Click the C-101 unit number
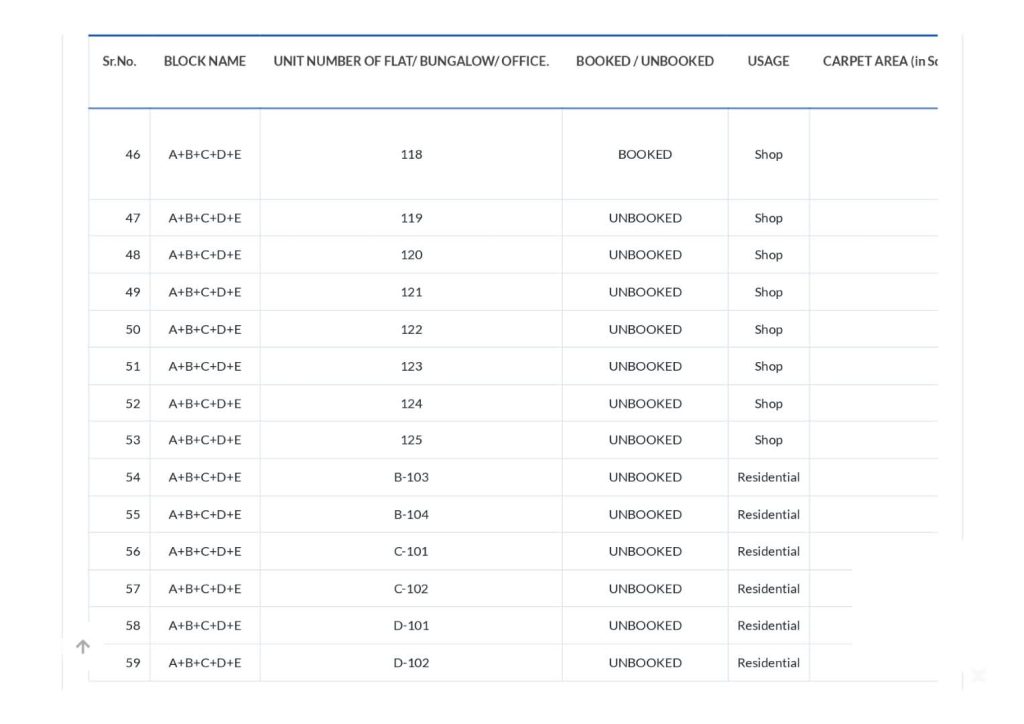 click(411, 552)
